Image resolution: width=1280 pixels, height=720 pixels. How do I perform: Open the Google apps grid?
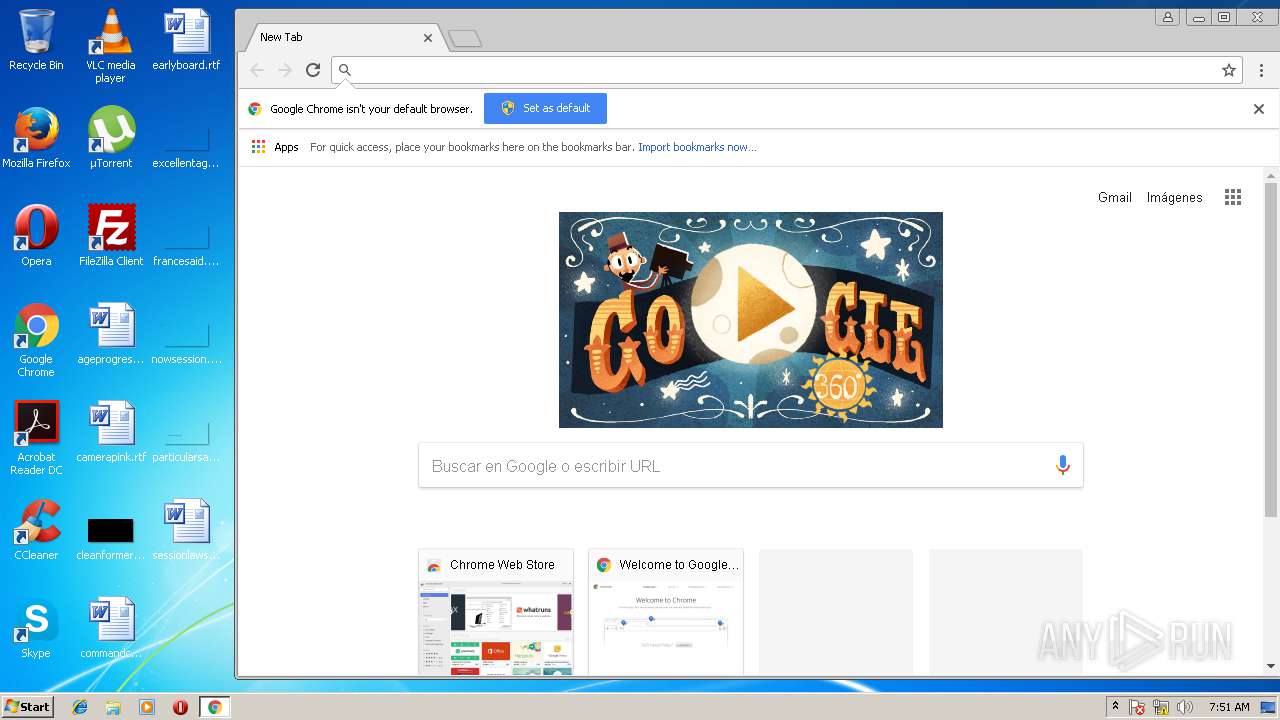(1233, 197)
